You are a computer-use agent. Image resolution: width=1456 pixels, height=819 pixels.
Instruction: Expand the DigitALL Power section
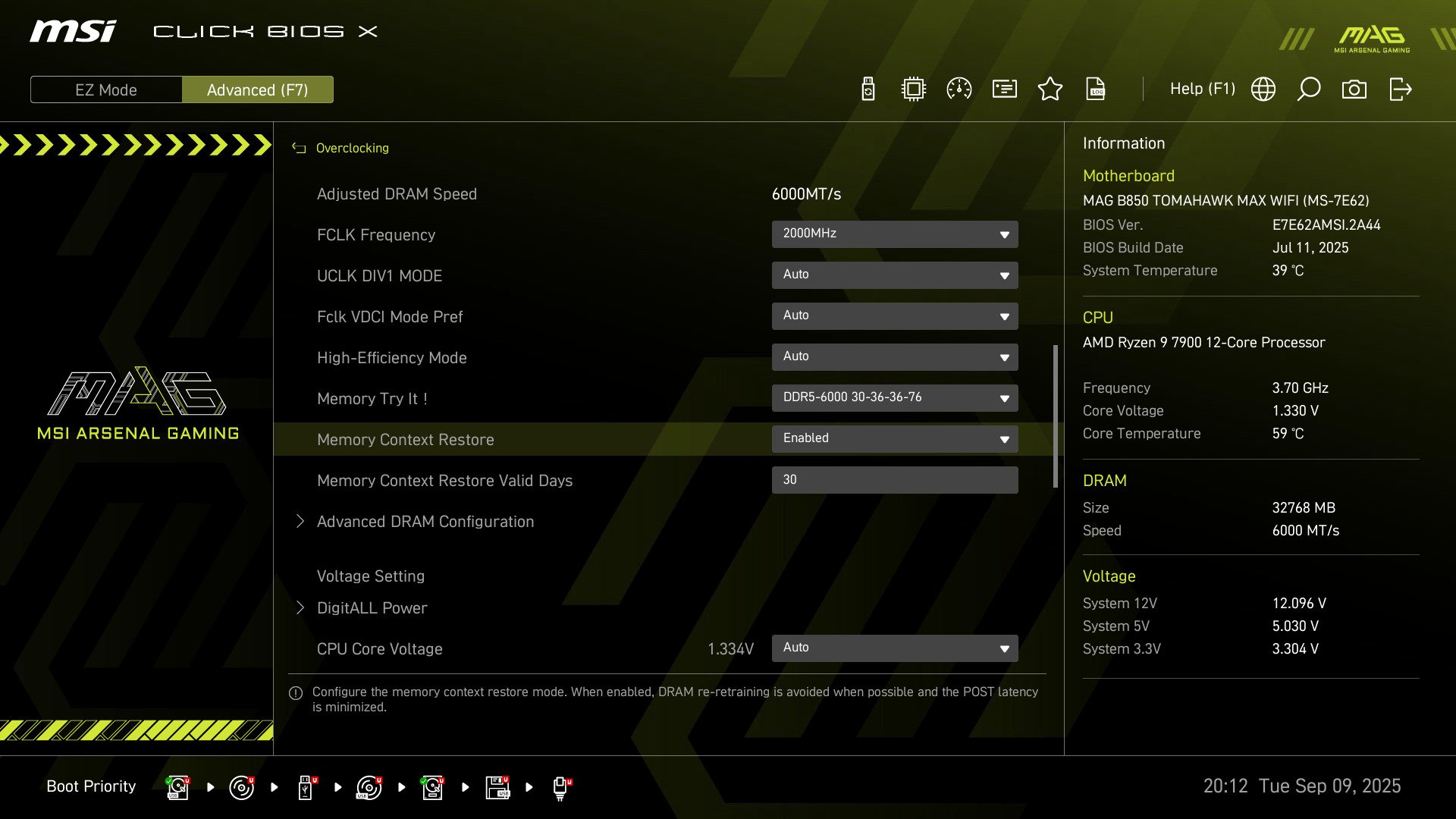coord(372,608)
